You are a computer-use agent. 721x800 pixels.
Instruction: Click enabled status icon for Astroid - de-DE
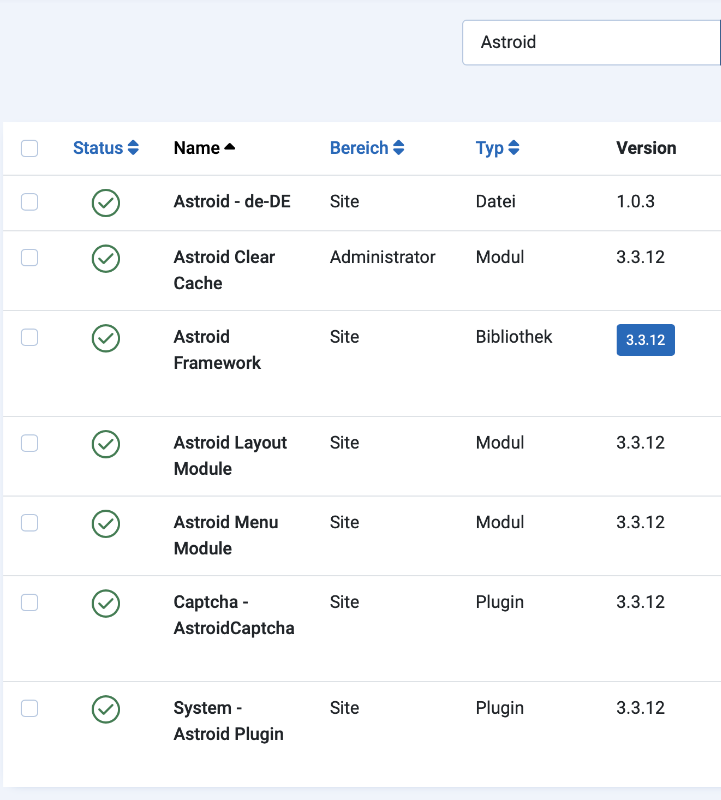[x=106, y=203]
